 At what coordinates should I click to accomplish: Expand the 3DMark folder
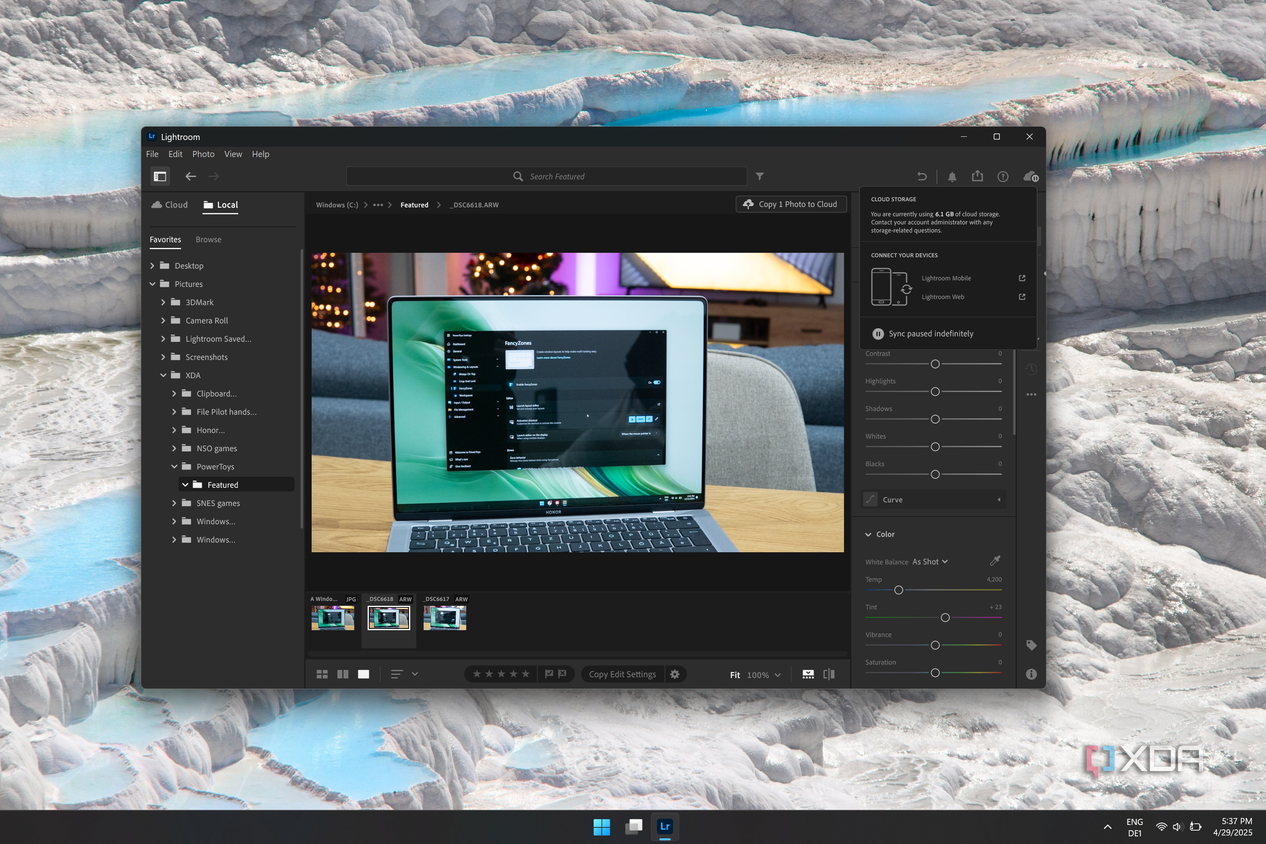(164, 302)
